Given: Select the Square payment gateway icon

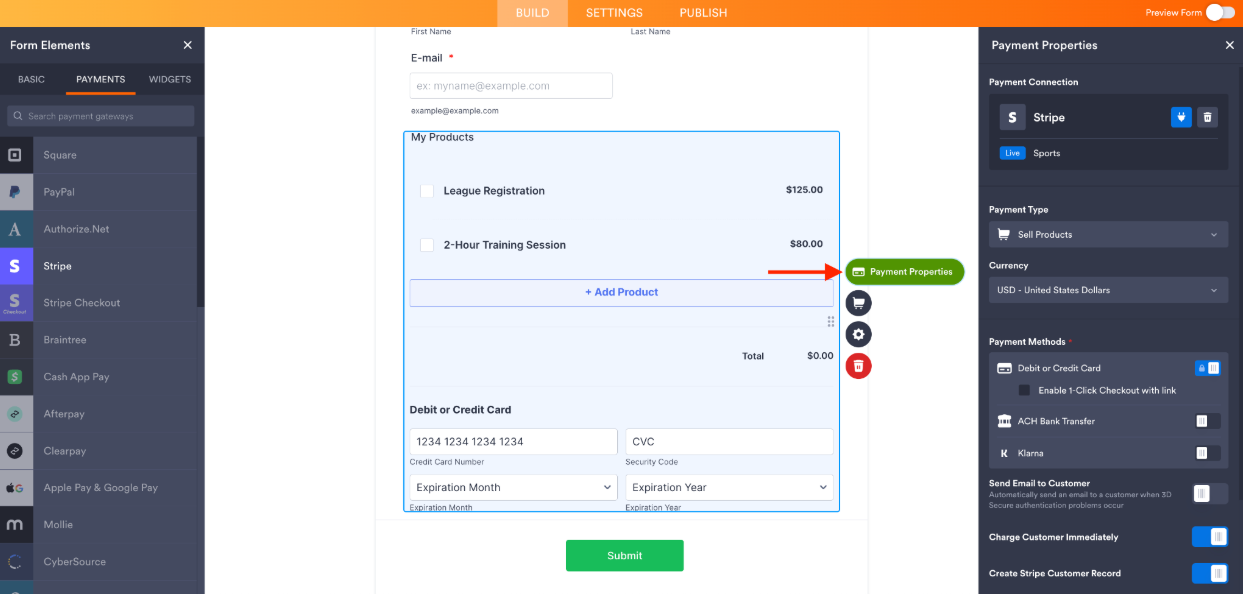Looking at the screenshot, I should click(x=15, y=155).
